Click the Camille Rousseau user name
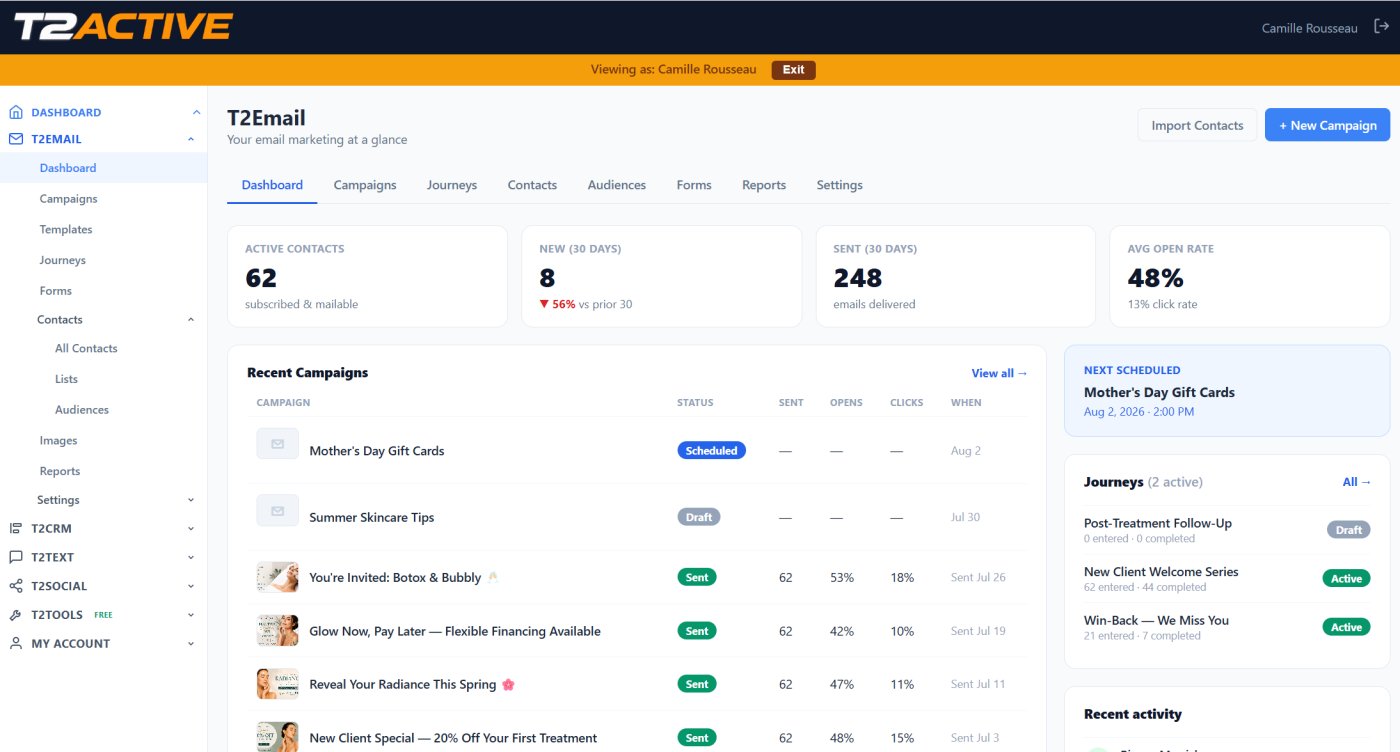The image size is (1400, 752). (x=1310, y=28)
